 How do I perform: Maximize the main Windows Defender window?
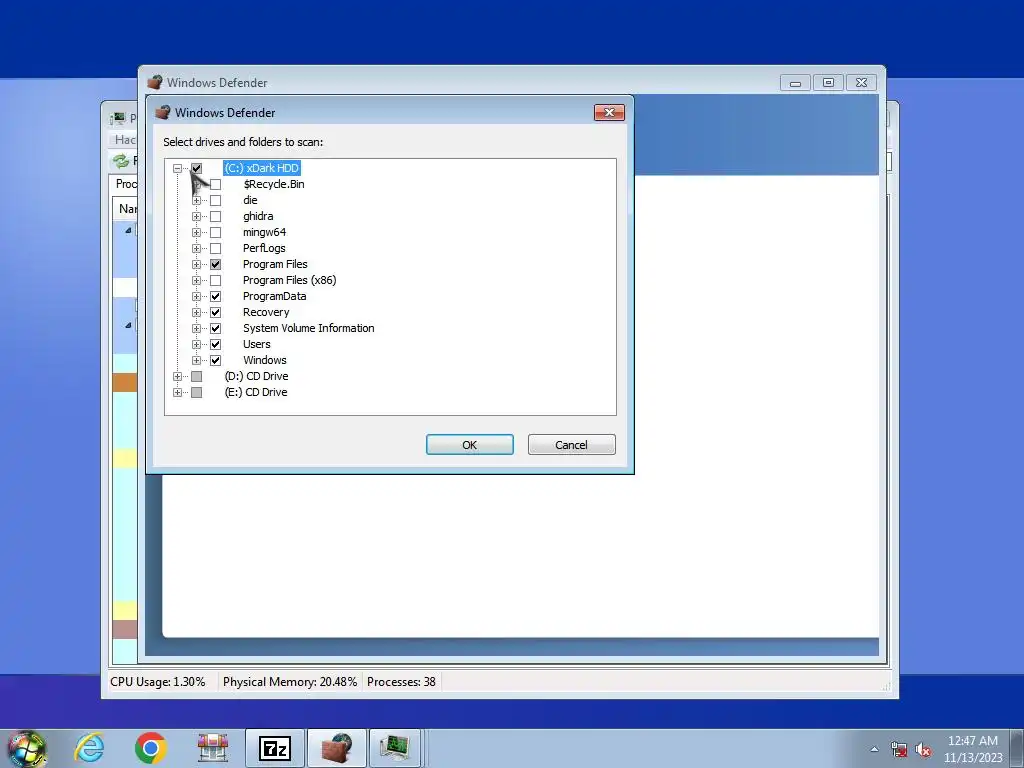828,83
